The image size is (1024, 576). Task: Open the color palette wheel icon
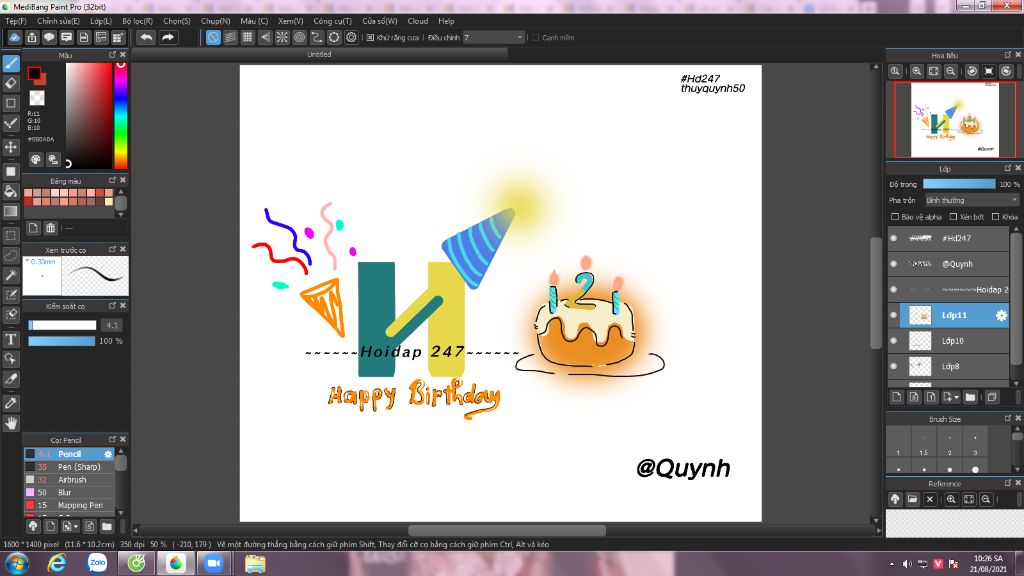click(36, 159)
